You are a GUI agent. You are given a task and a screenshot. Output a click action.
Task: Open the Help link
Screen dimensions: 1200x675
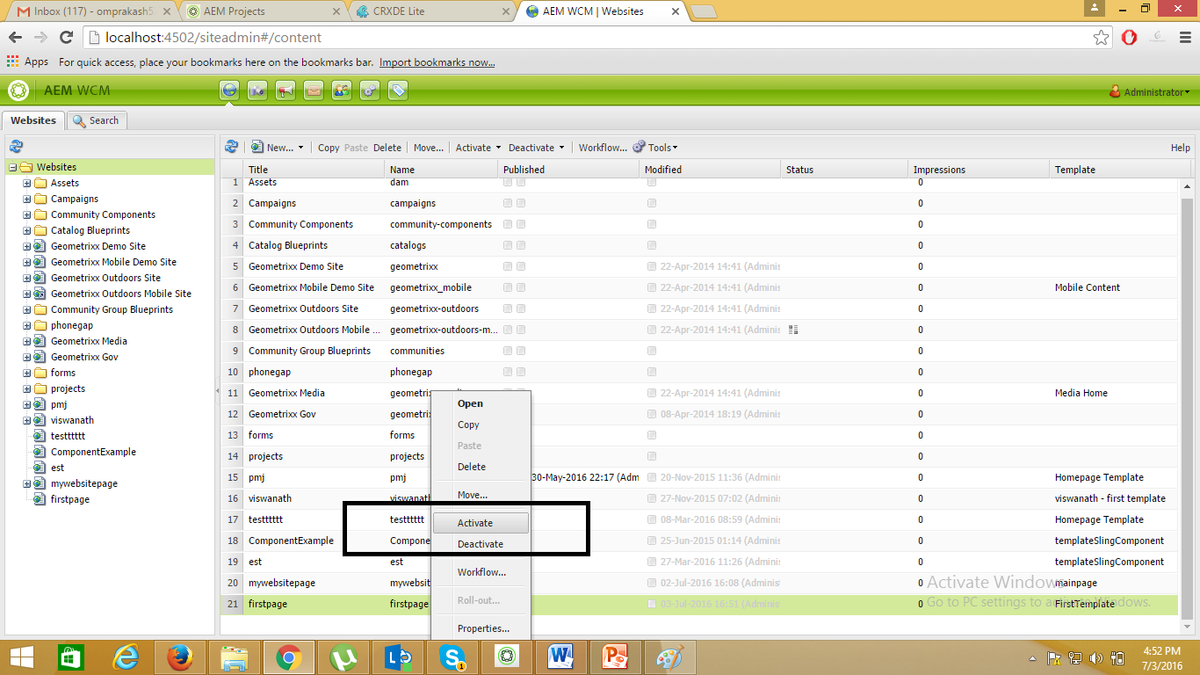click(1180, 148)
